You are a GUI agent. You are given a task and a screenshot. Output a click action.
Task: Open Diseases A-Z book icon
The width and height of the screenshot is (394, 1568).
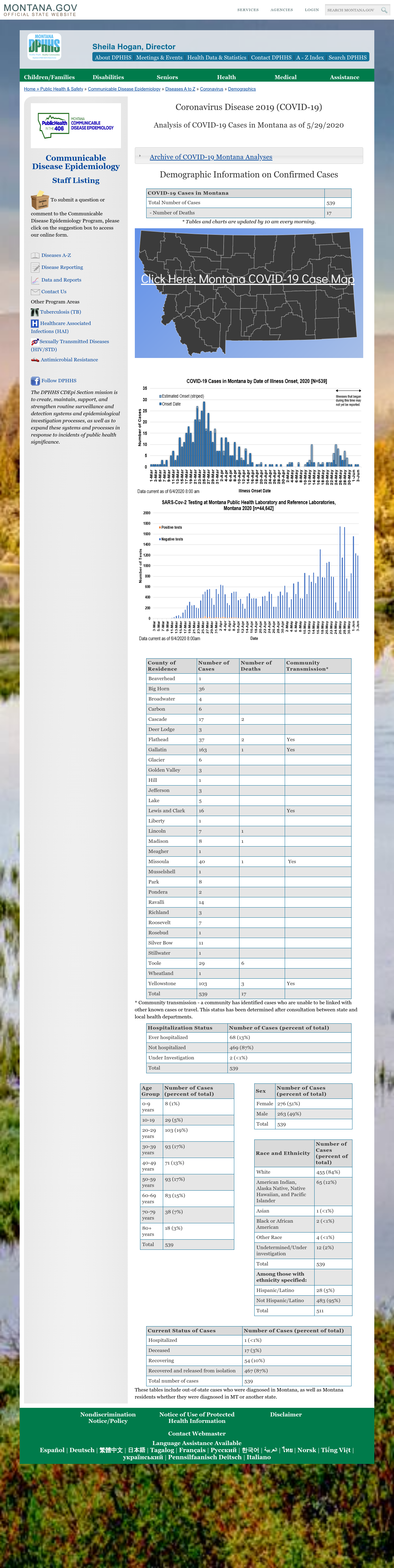(35, 256)
